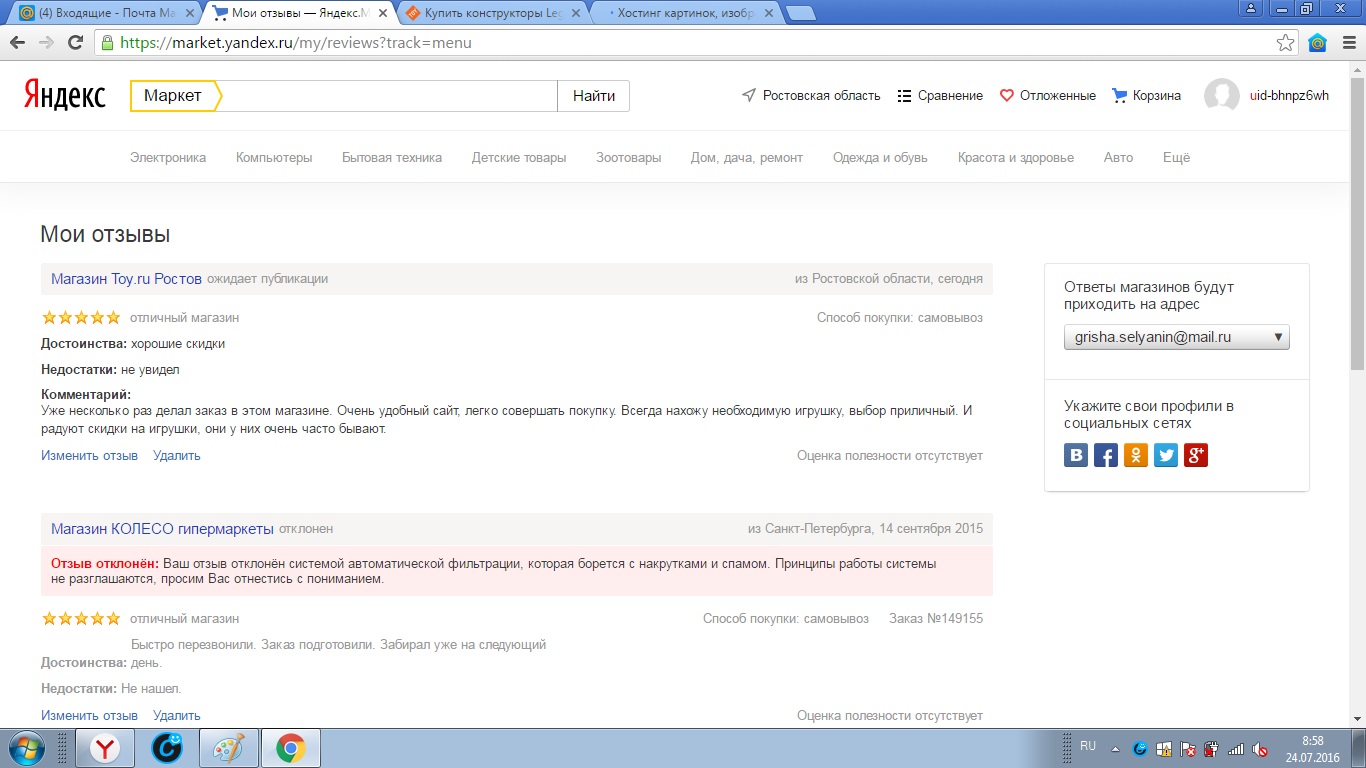Screen dimensions: 1366x768
Task: Close the Мои отзывы tab
Action: tap(381, 13)
